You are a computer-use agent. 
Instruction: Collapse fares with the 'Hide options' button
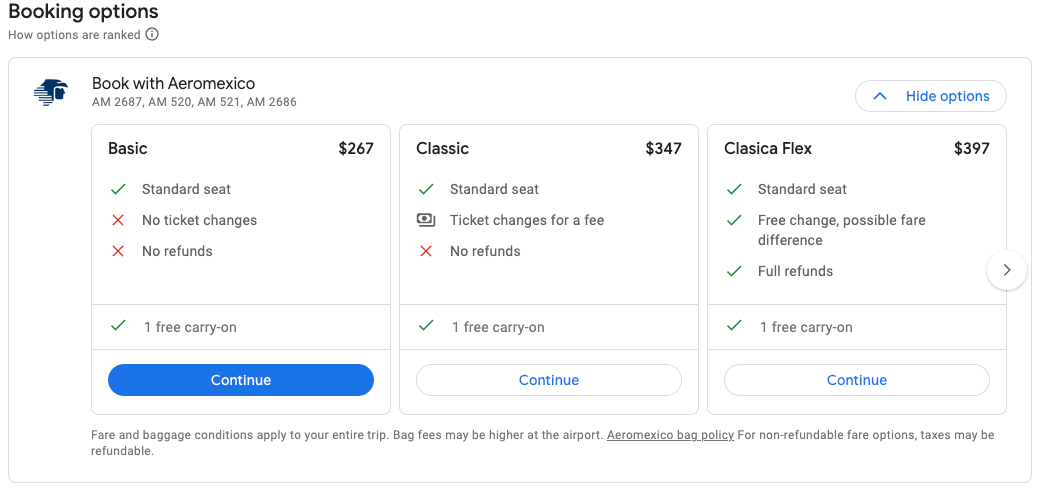(930, 96)
